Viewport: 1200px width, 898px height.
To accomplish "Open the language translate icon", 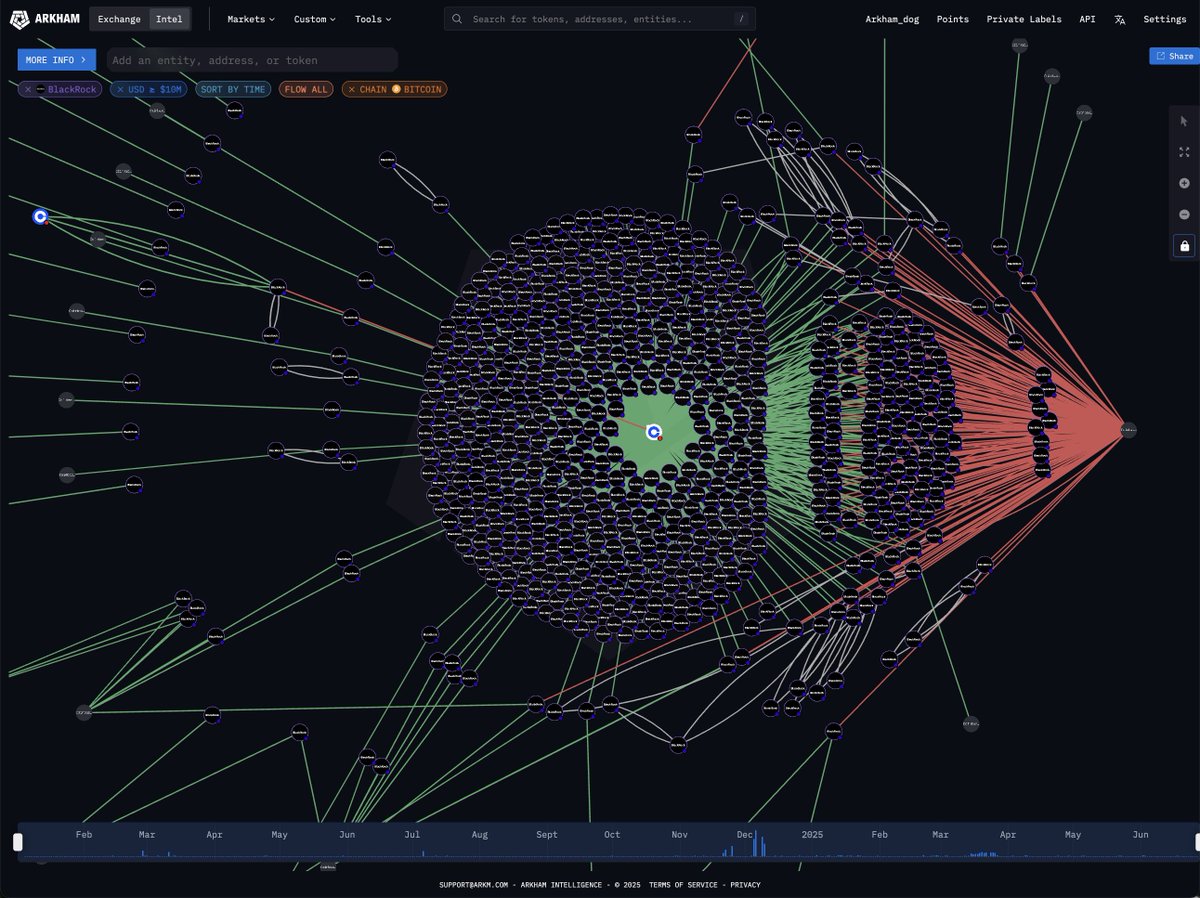I will (1120, 19).
